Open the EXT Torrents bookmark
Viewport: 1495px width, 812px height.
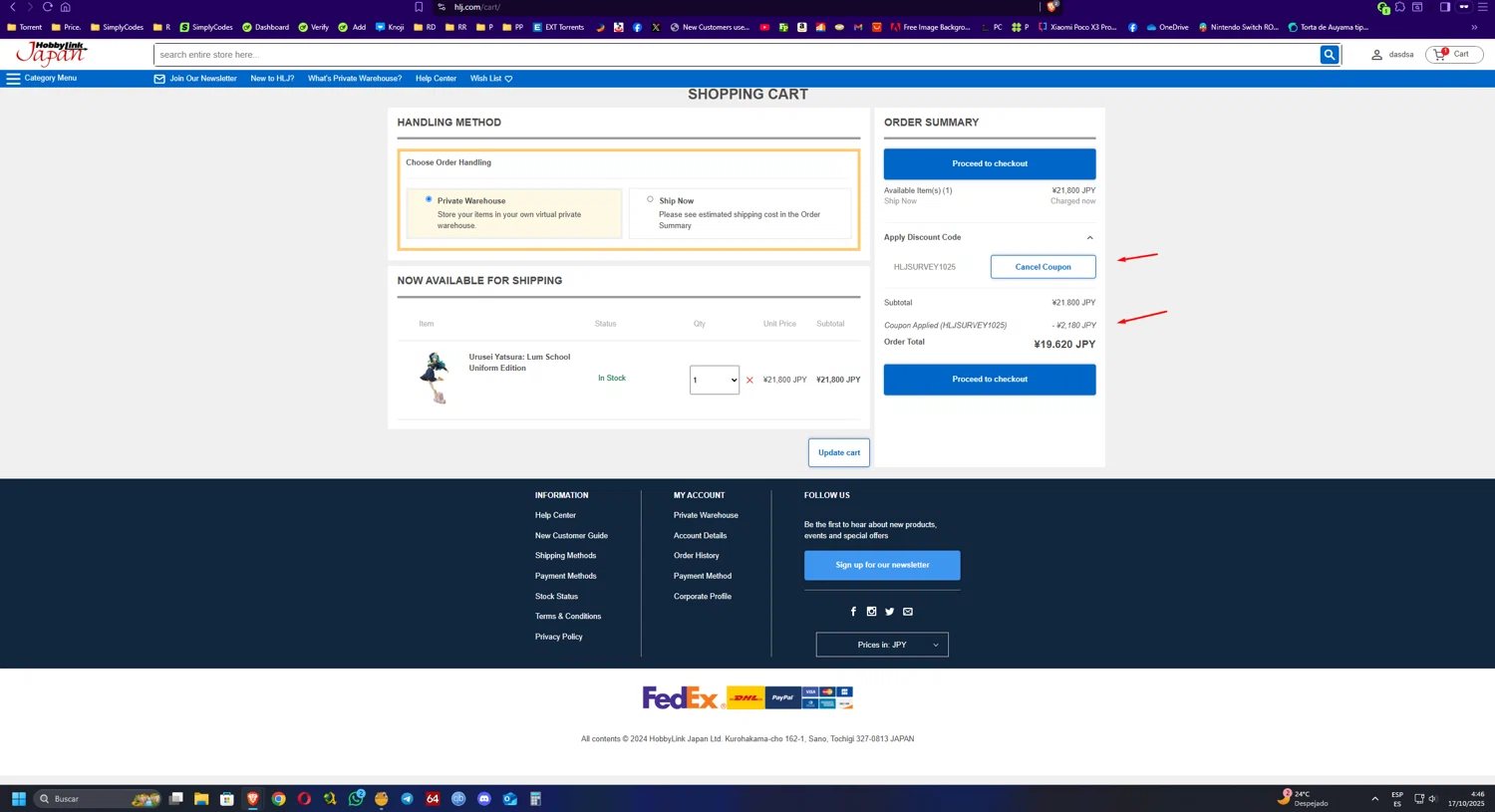[558, 27]
